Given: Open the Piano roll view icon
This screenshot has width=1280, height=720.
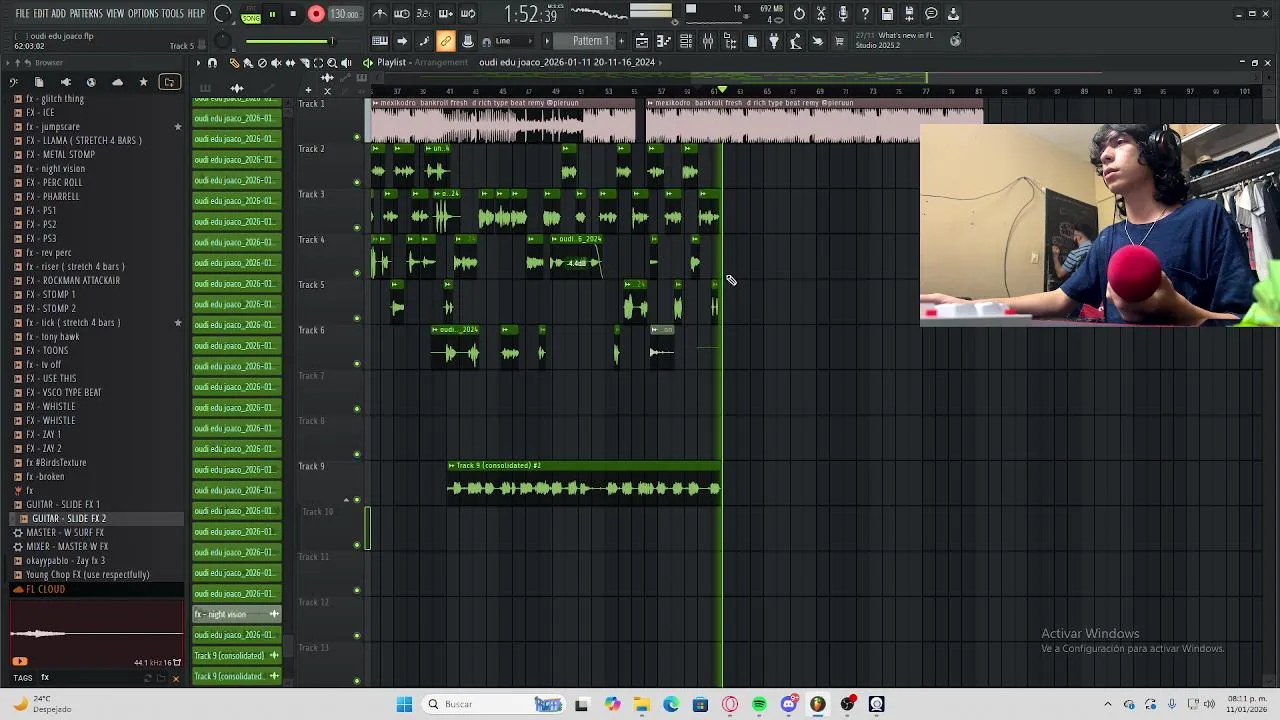Looking at the screenshot, I should point(664,41).
